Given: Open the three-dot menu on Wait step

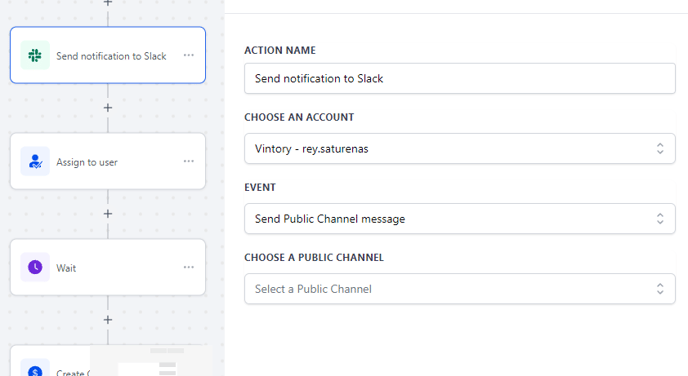Looking at the screenshot, I should point(189,267).
